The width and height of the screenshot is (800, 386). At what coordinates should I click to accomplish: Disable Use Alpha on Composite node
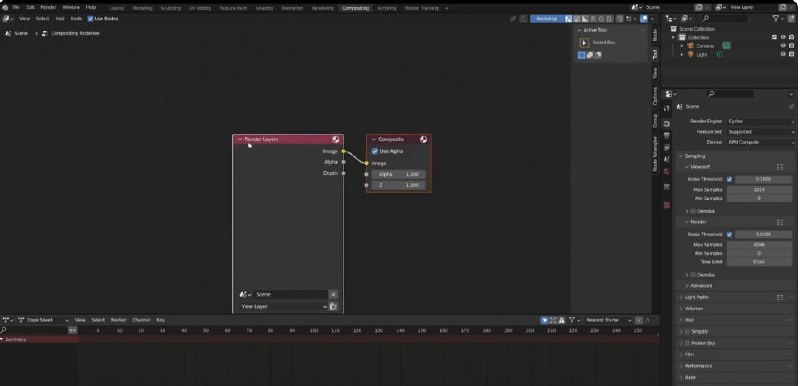(x=375, y=151)
